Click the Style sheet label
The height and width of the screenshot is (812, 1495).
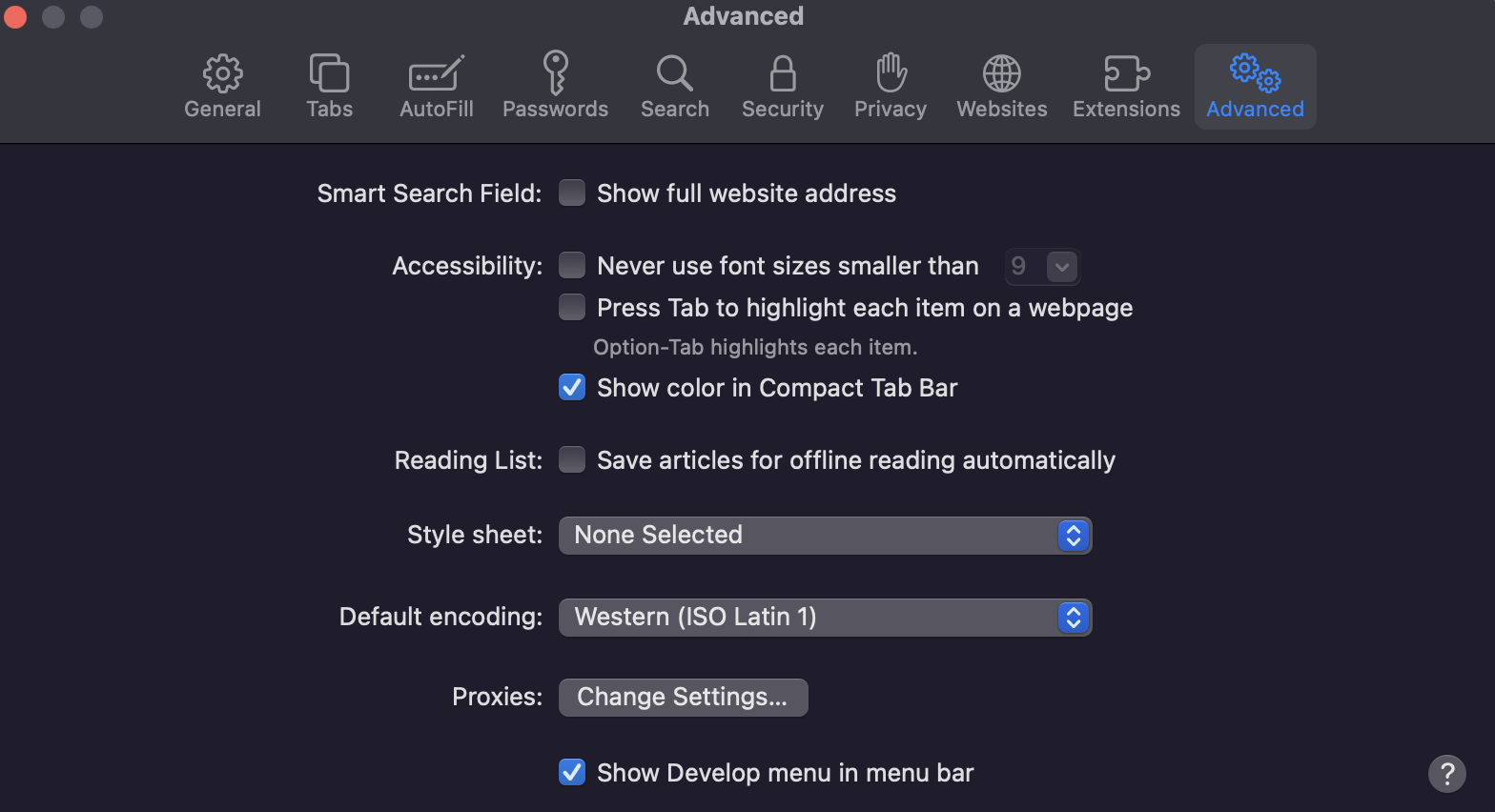475,535
